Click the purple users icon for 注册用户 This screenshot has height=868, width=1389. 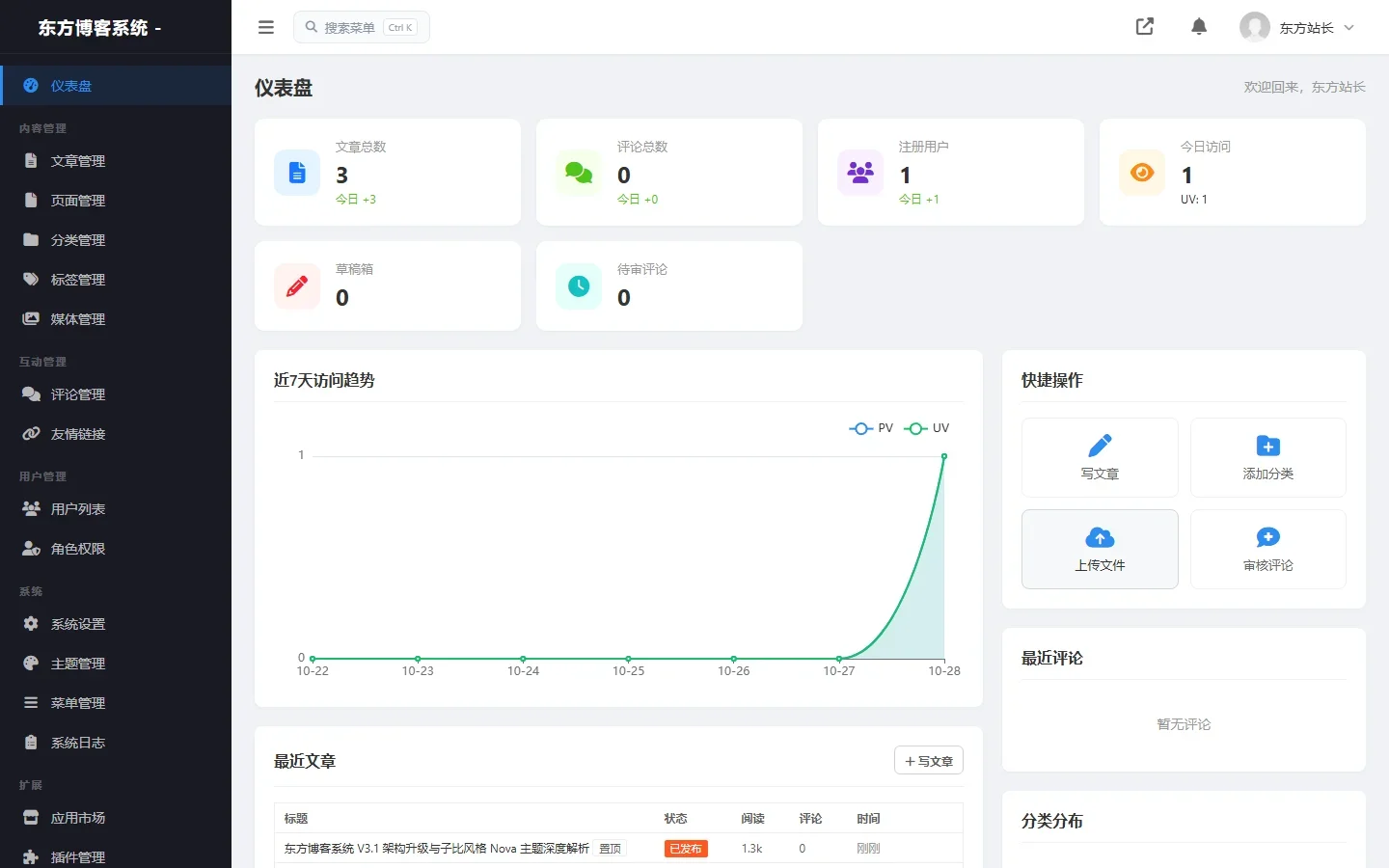click(x=860, y=173)
